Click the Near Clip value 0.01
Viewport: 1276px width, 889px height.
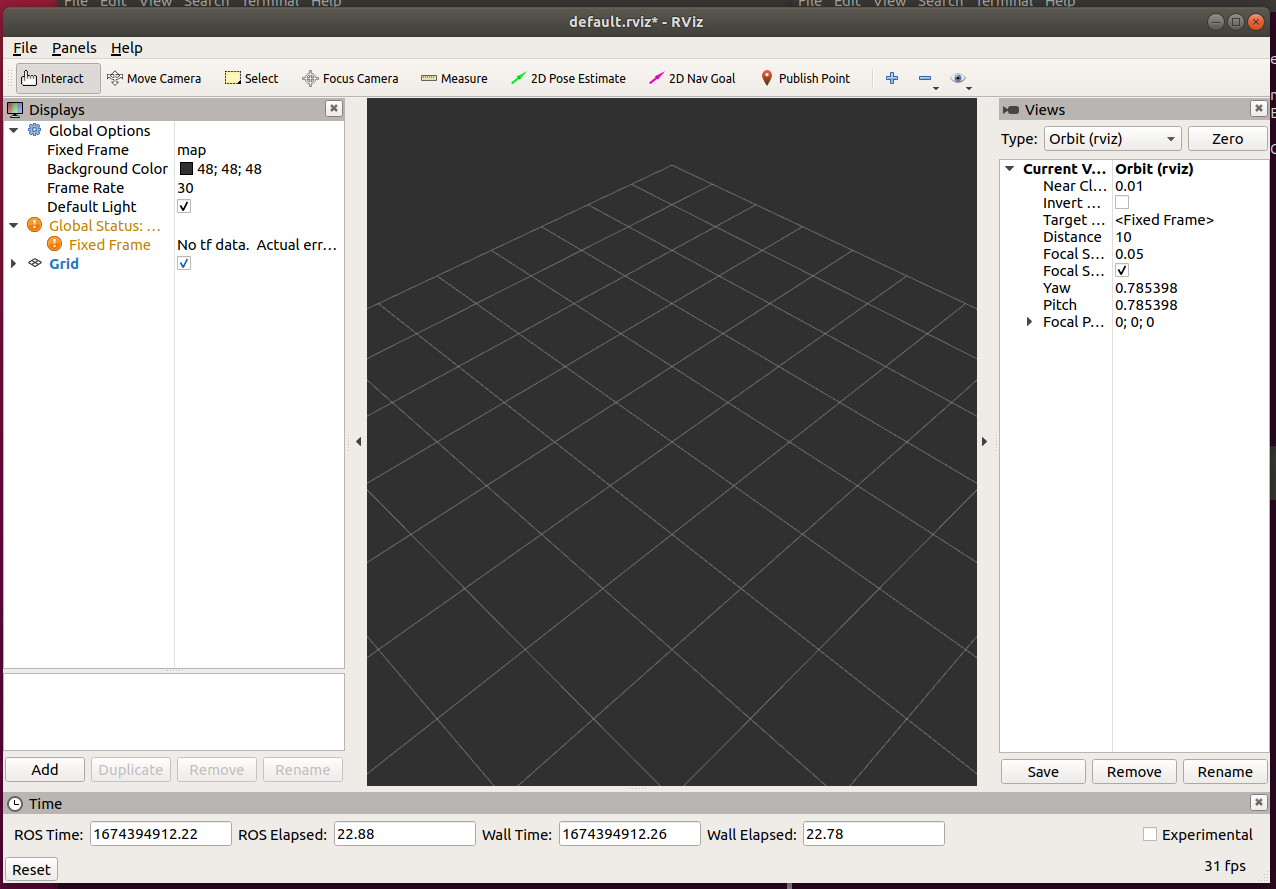point(1129,186)
